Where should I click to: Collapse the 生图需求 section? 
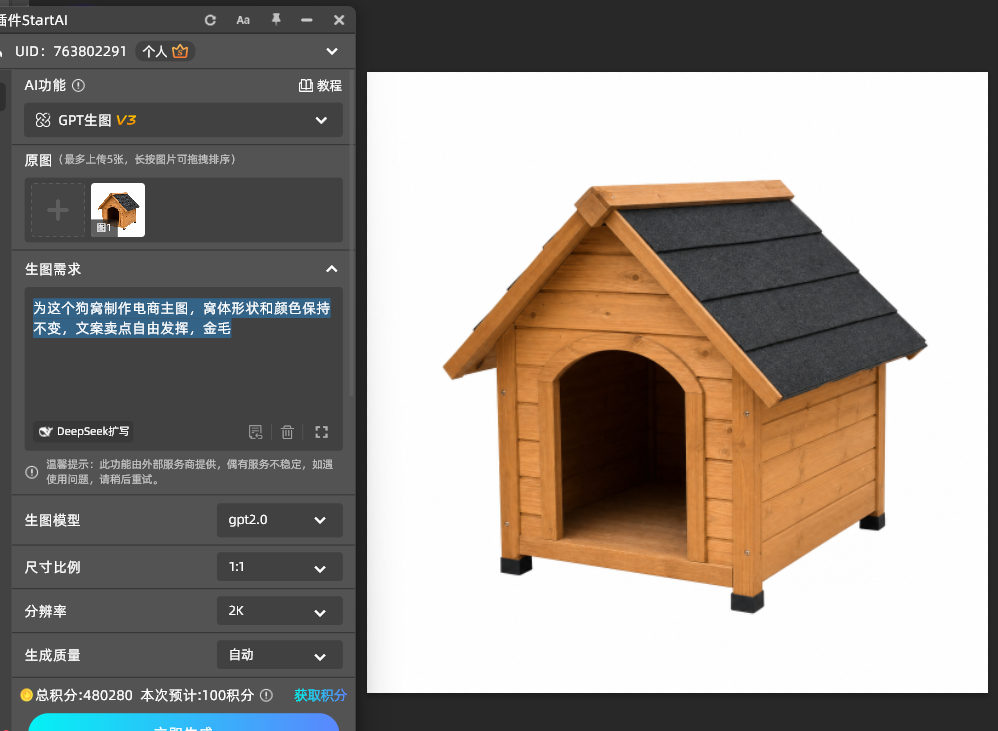(332, 269)
